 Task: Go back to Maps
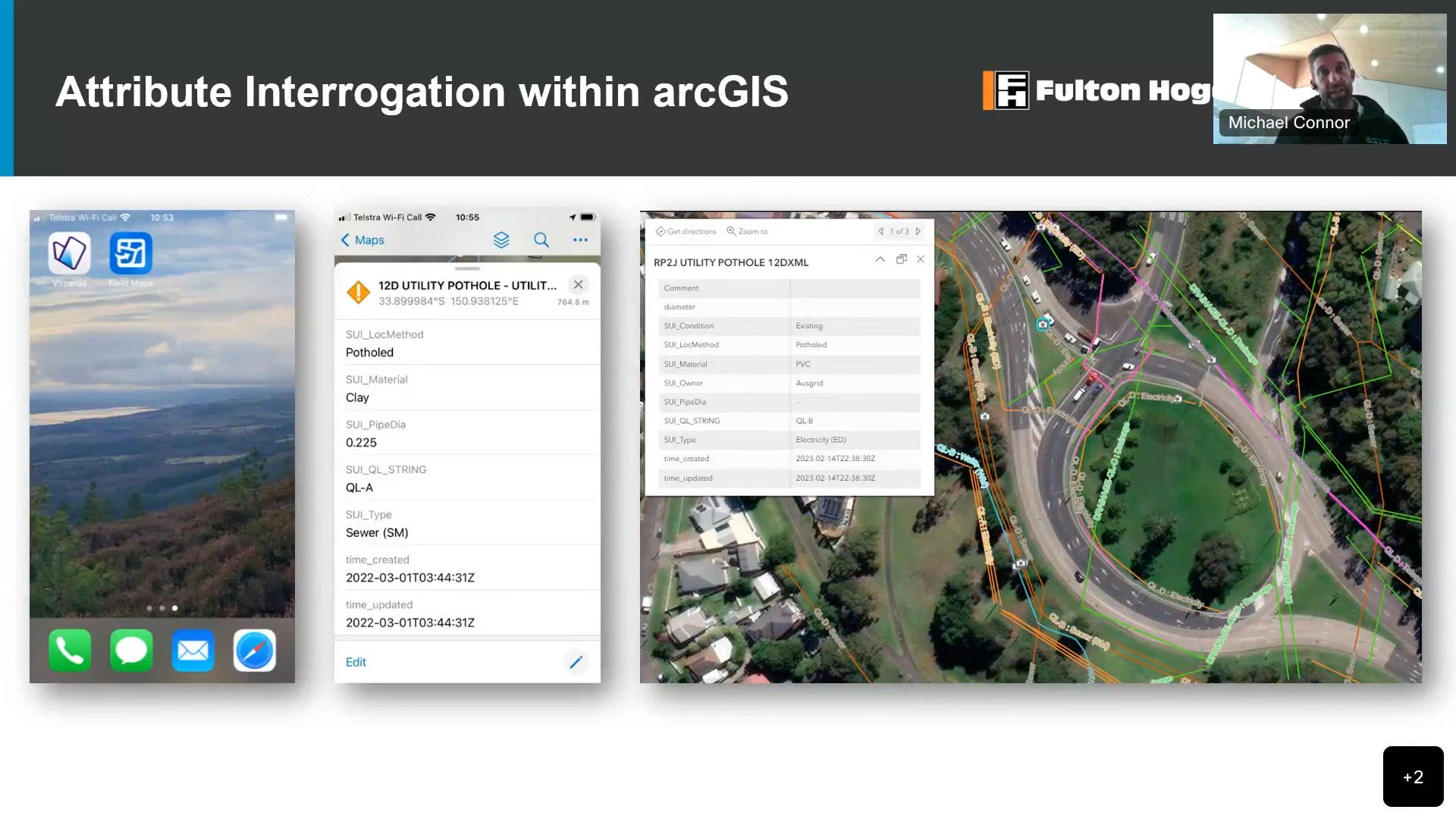(362, 240)
